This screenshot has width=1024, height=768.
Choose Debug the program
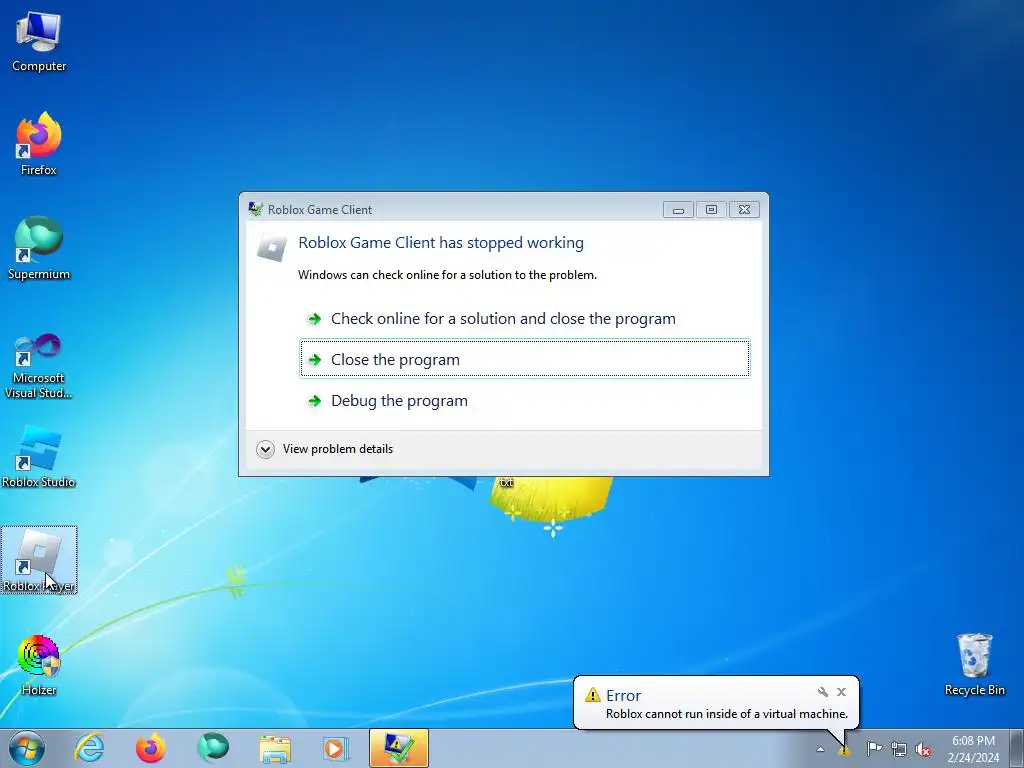(524, 400)
